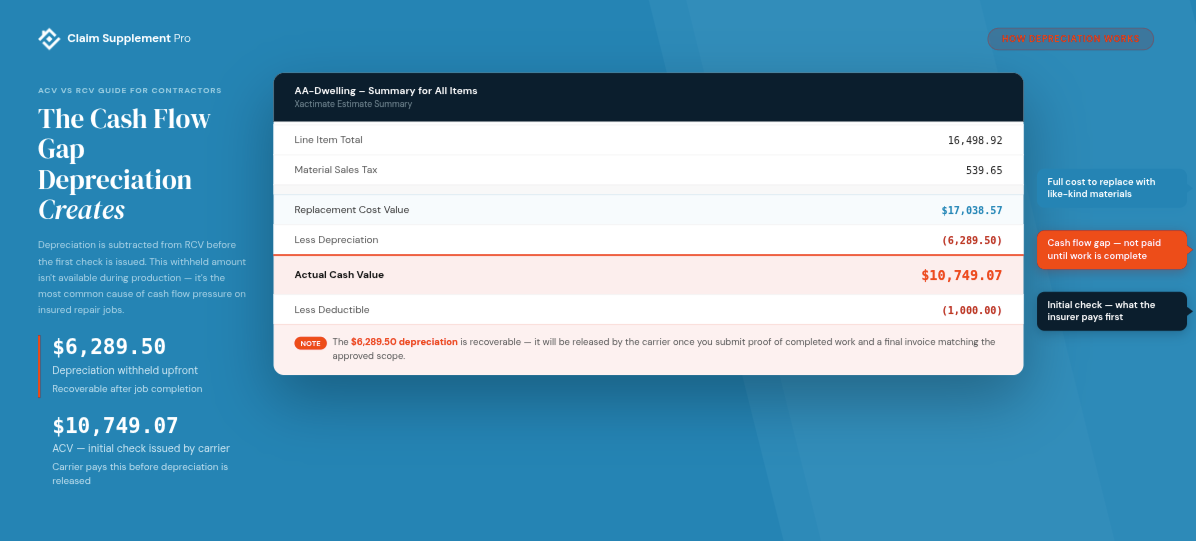Click the bold $6,289.50 depreciation text in note

(404, 342)
